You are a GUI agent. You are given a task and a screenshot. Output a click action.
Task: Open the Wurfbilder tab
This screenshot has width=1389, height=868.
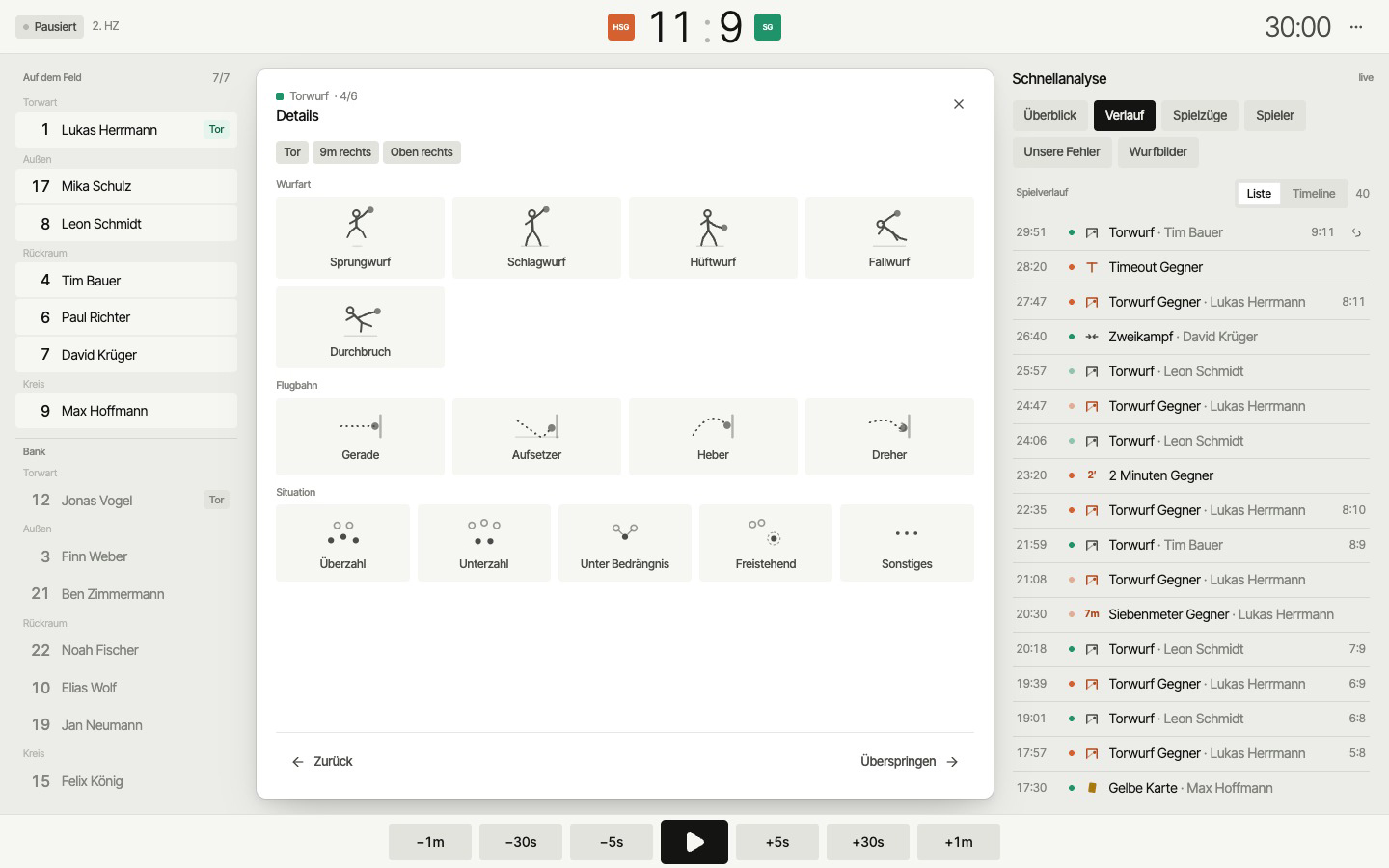(x=1158, y=152)
